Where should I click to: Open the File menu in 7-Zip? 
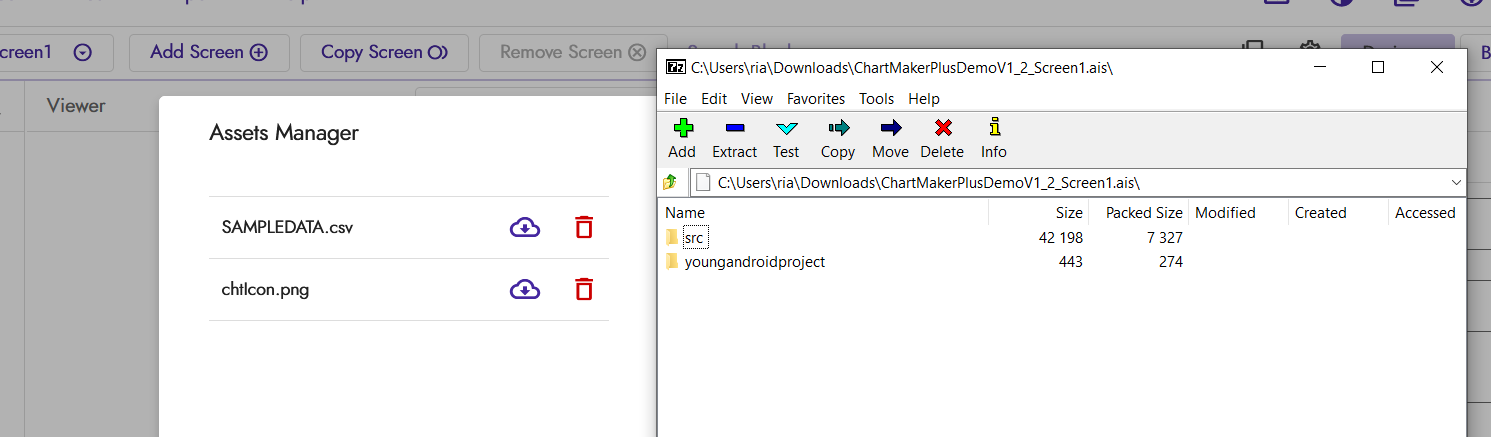675,98
